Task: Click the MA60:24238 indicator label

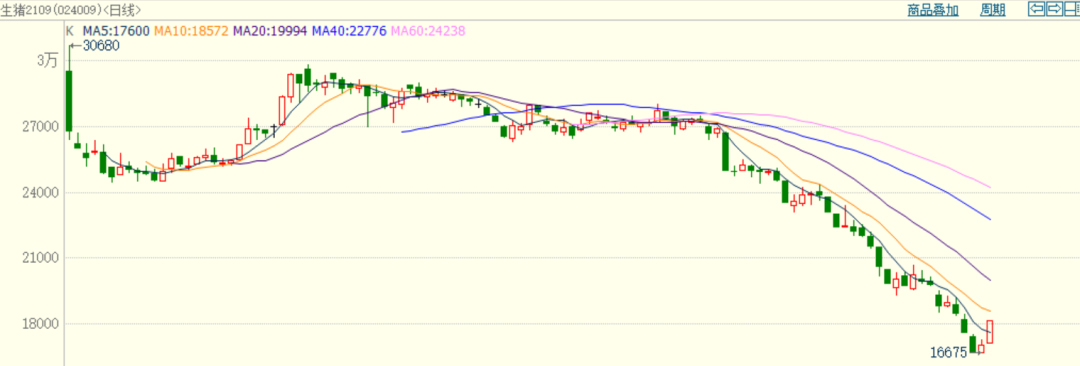Action: pos(428,30)
